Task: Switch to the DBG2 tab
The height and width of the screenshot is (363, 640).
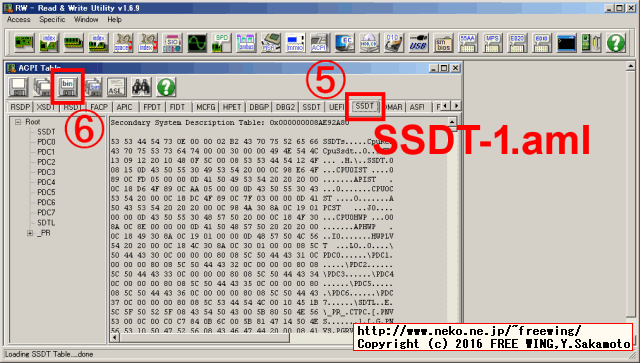Action: (x=285, y=107)
